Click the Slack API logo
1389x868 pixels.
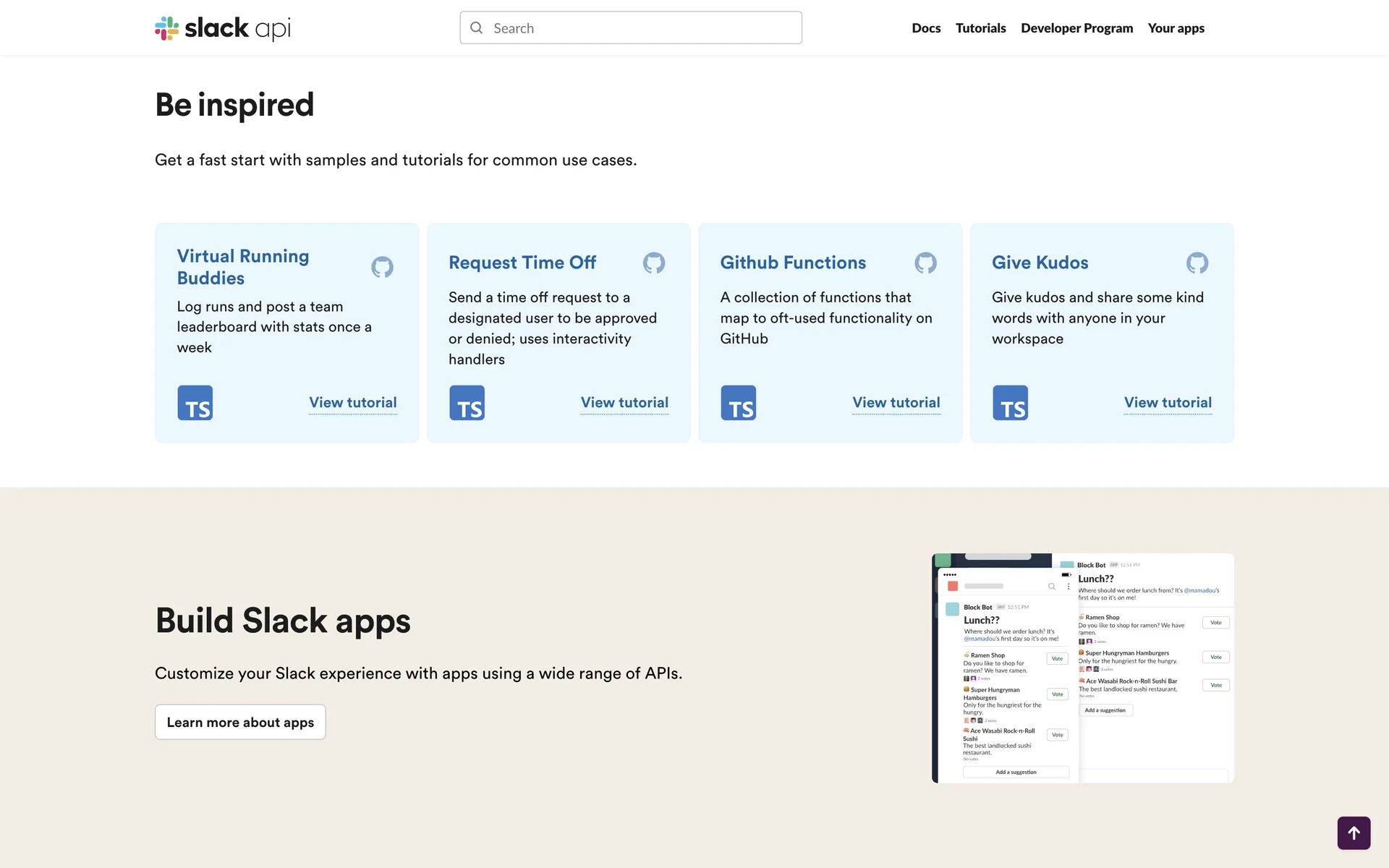pyautogui.click(x=223, y=28)
